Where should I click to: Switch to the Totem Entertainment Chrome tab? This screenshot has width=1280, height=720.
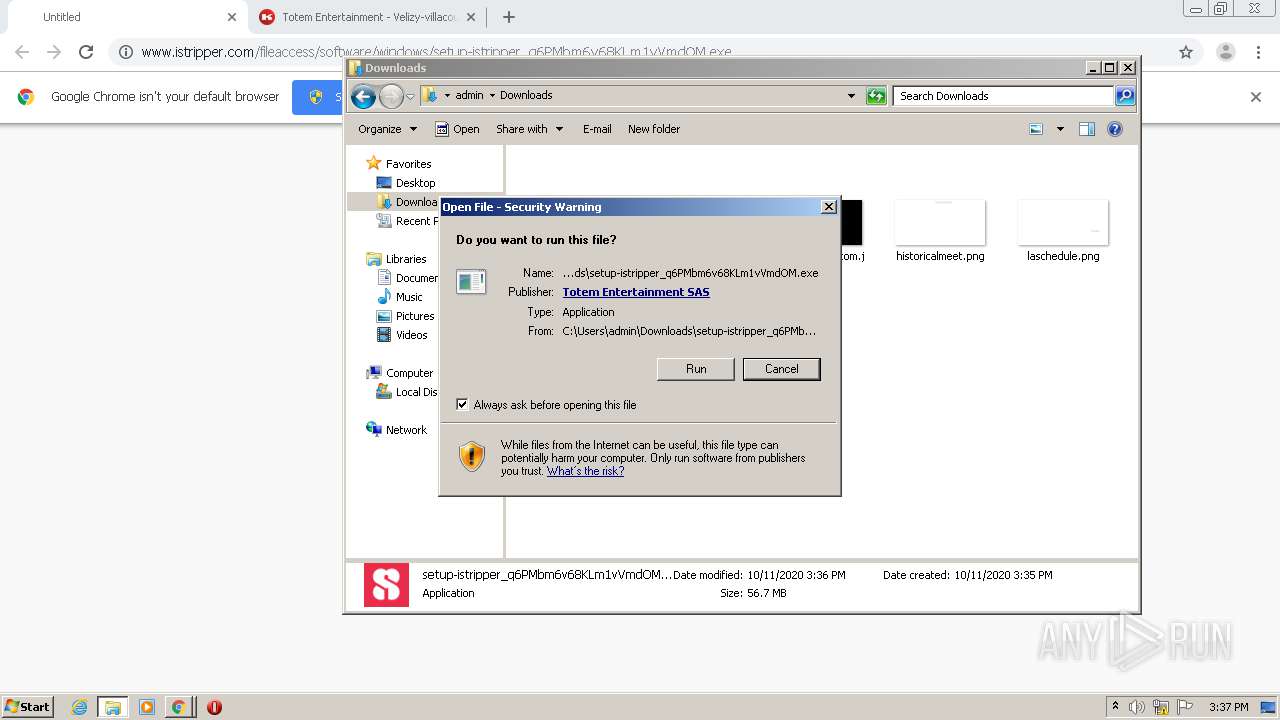(x=368, y=17)
